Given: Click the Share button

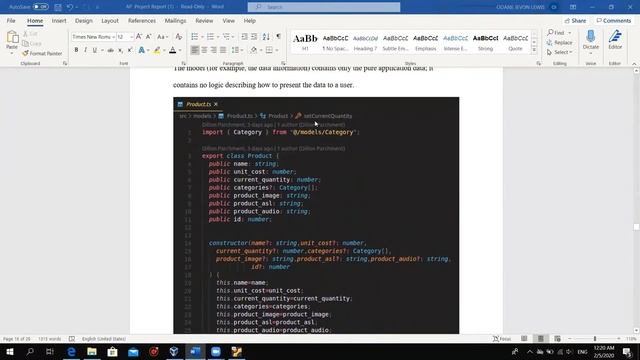Looking at the screenshot, I should 575,20.
